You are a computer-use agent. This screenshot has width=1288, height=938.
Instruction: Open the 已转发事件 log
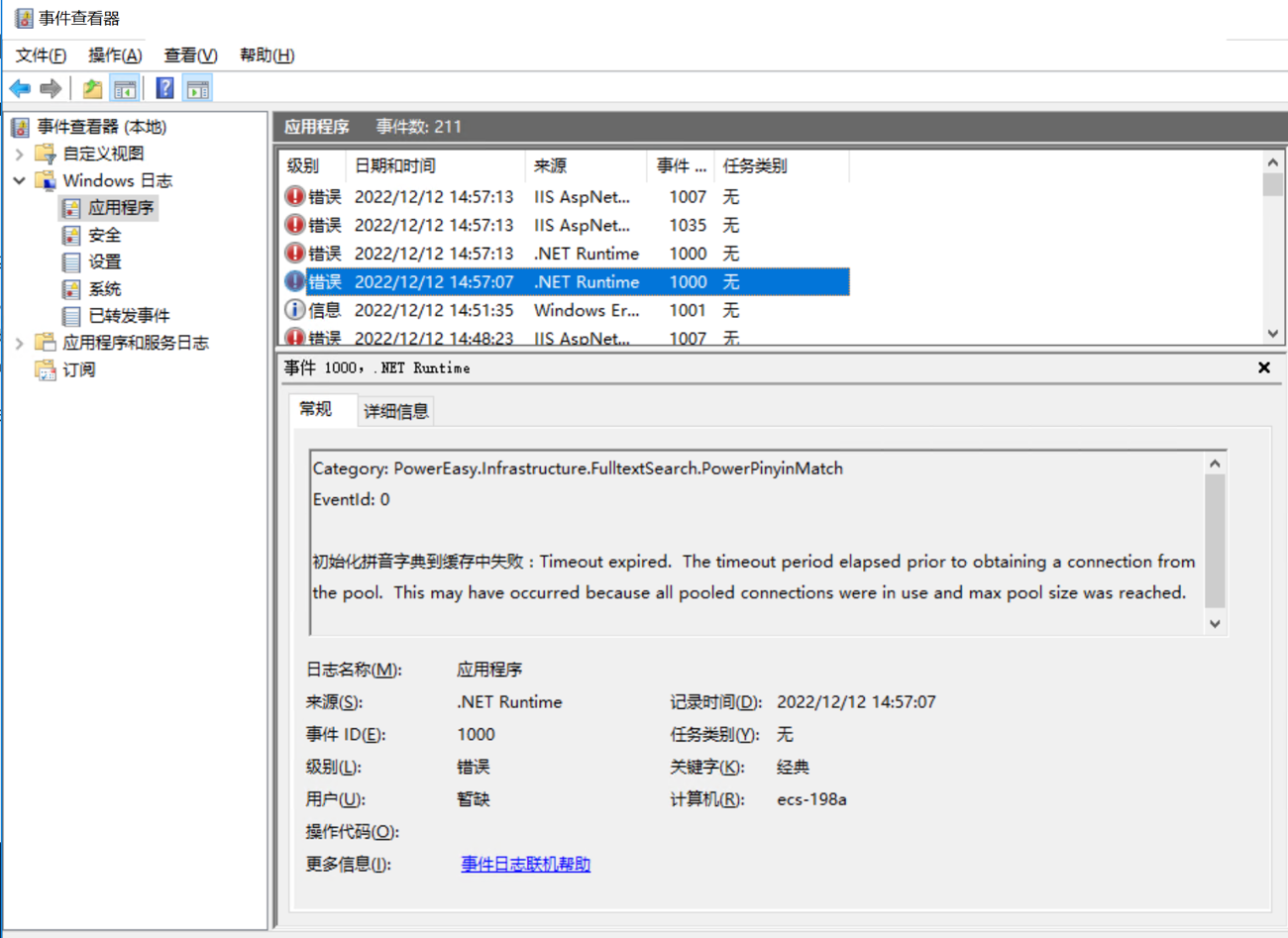click(129, 316)
